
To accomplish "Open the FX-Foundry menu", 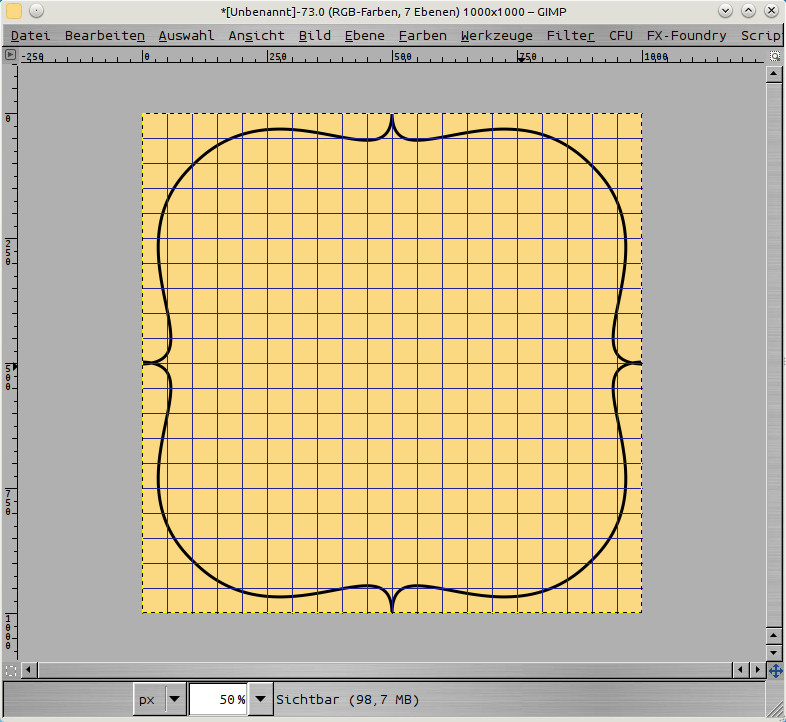I will 686,35.
